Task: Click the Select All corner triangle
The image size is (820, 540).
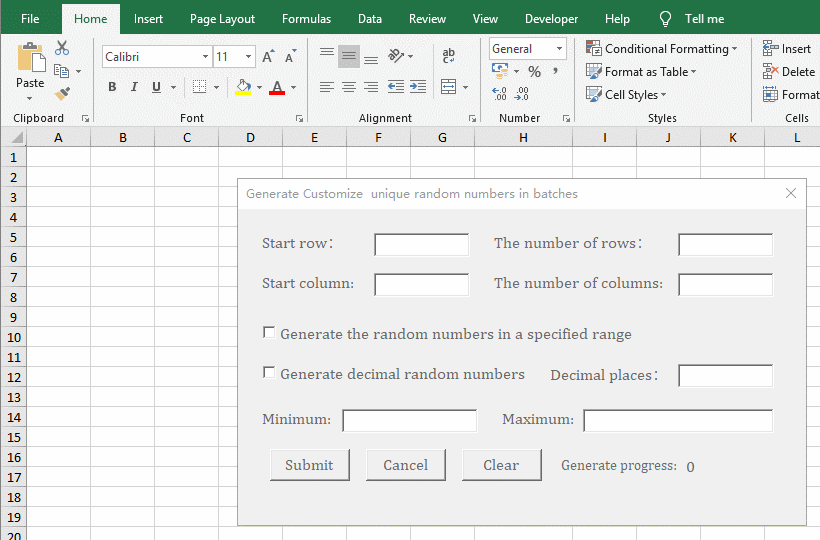Action: point(15,137)
